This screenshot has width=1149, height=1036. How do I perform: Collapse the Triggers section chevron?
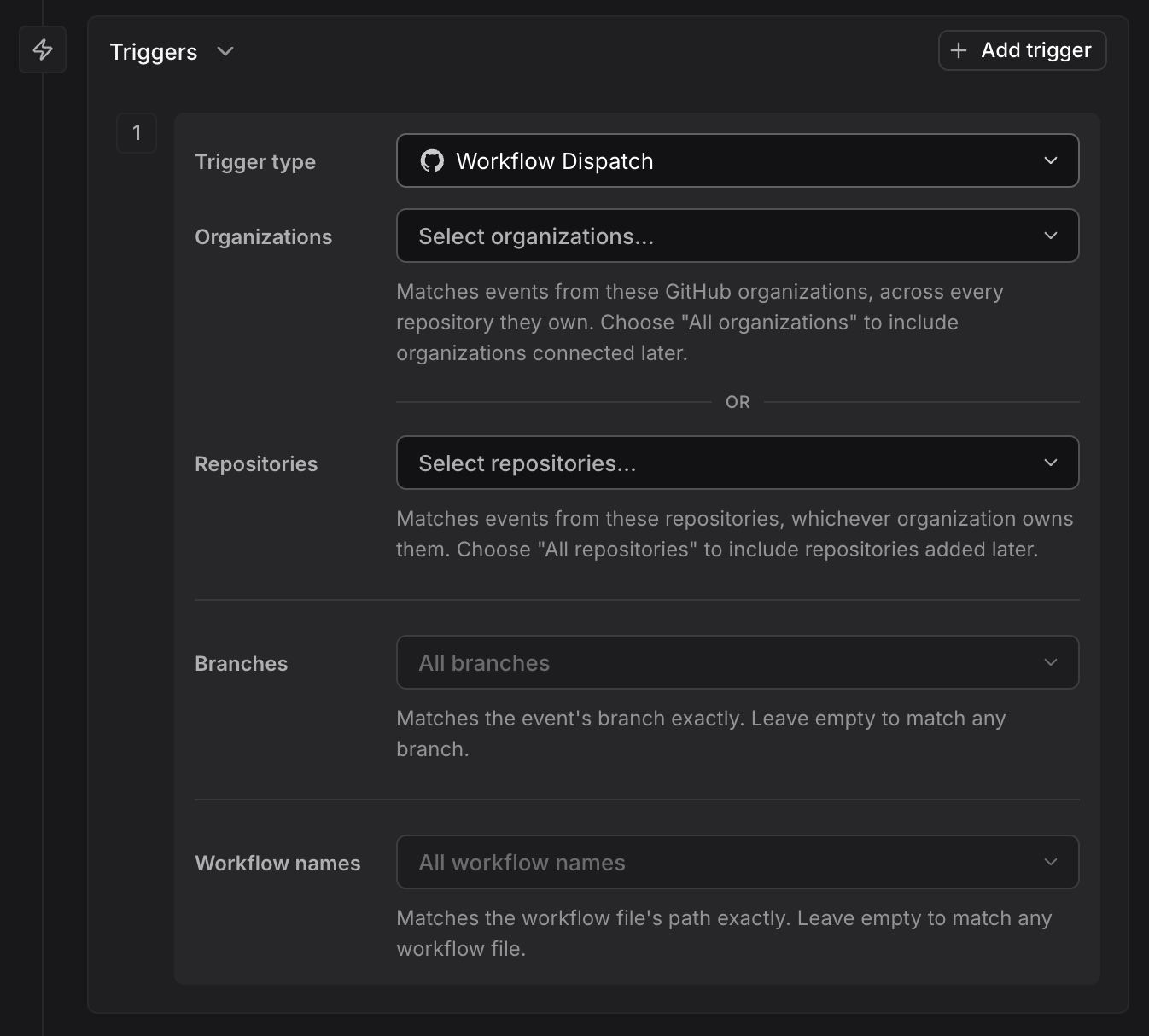225,51
